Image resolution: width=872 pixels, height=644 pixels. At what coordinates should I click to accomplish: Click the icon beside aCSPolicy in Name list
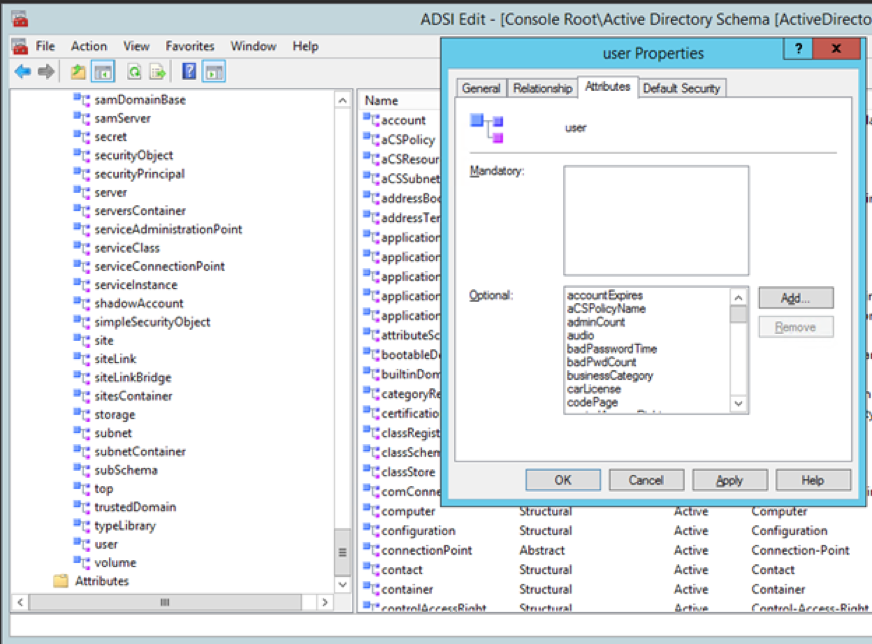pos(371,139)
